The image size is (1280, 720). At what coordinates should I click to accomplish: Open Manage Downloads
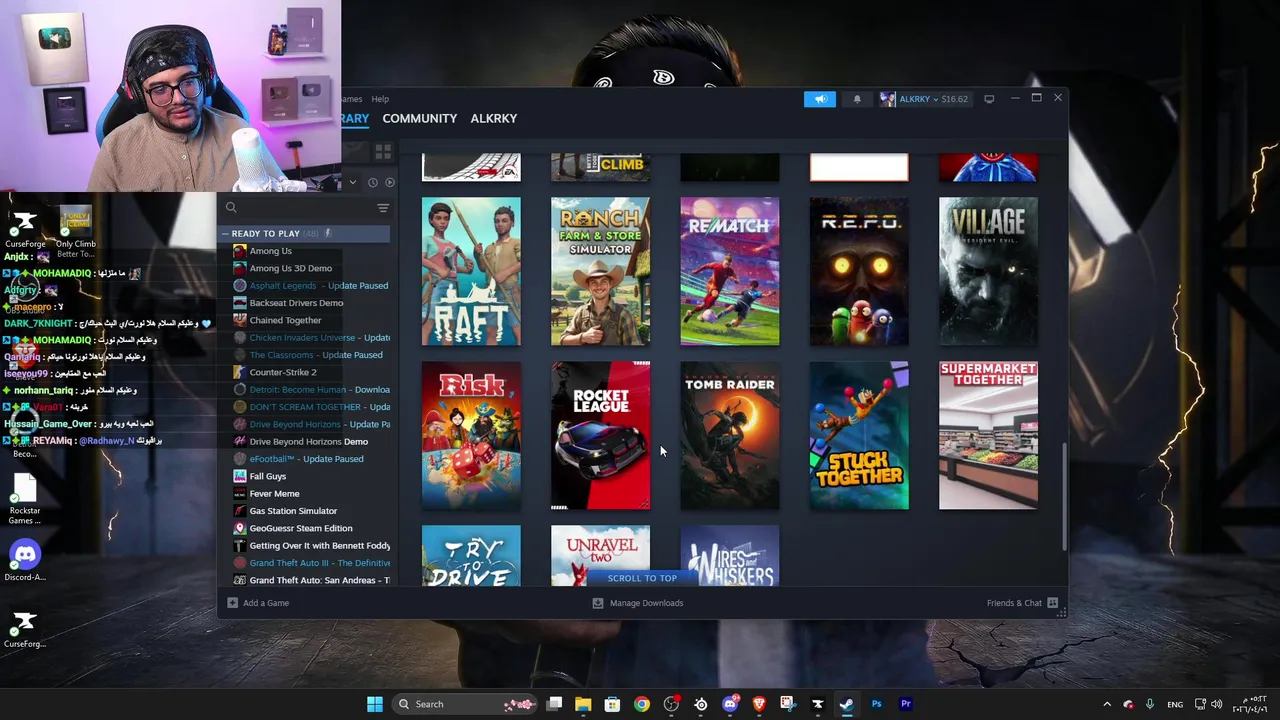point(638,603)
